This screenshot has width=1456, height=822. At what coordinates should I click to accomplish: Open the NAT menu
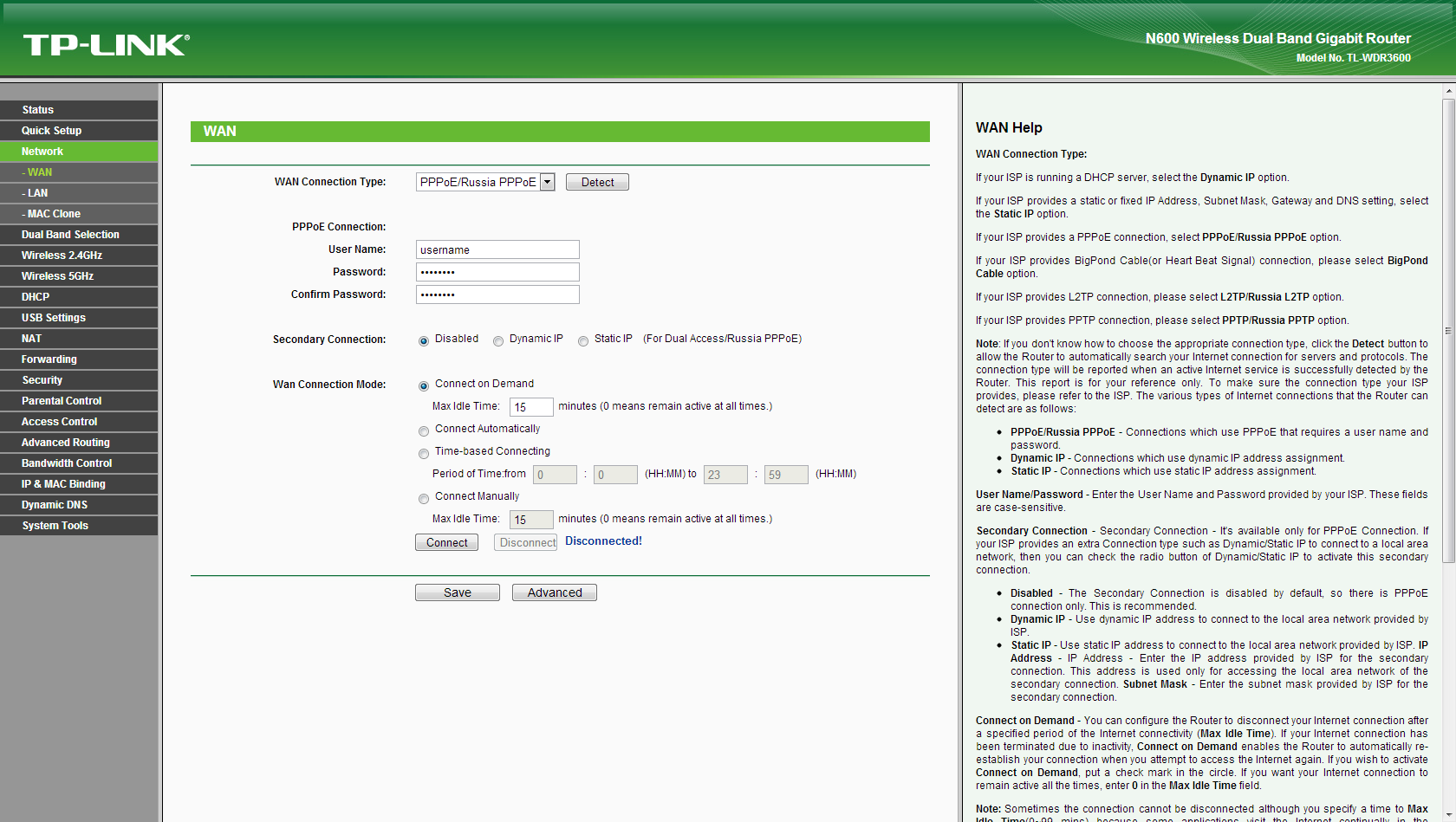pyautogui.click(x=79, y=339)
